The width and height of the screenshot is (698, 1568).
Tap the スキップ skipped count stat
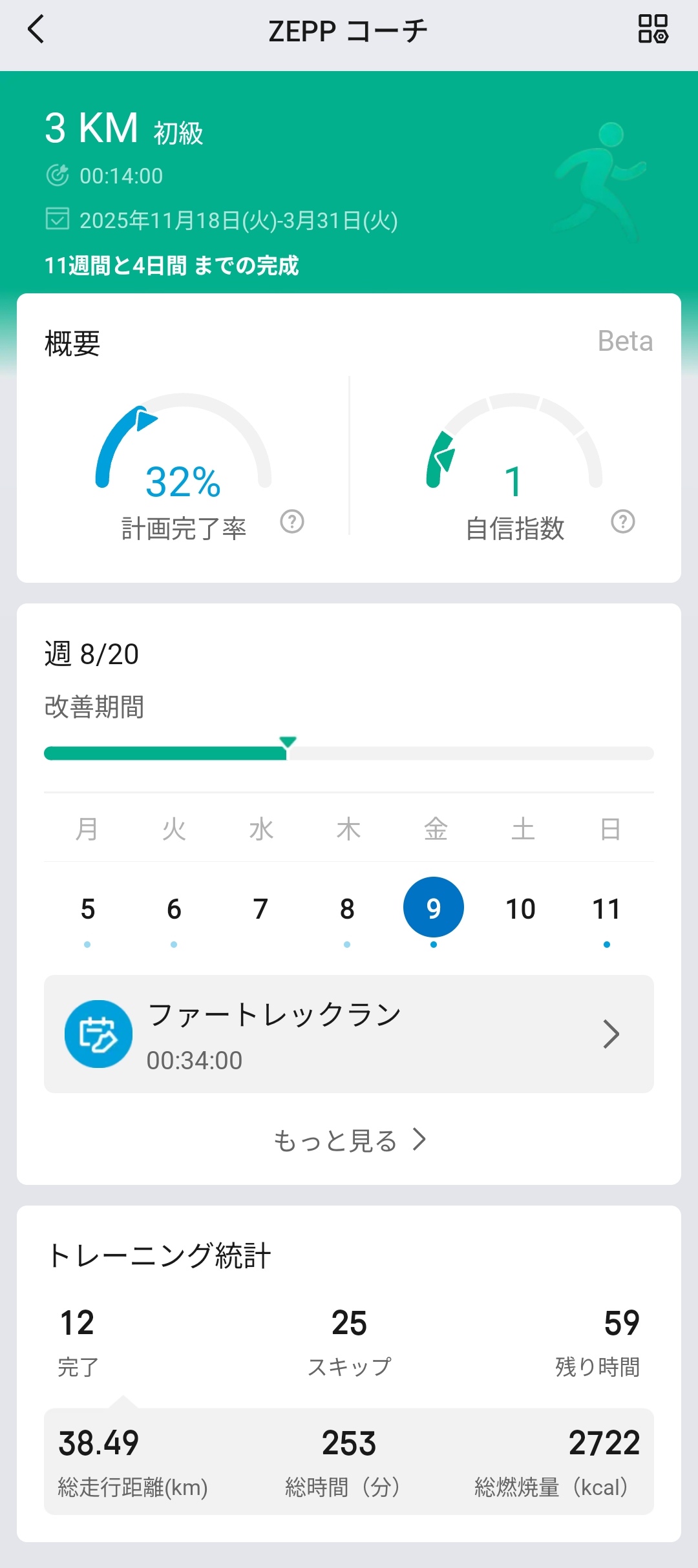(x=349, y=1341)
